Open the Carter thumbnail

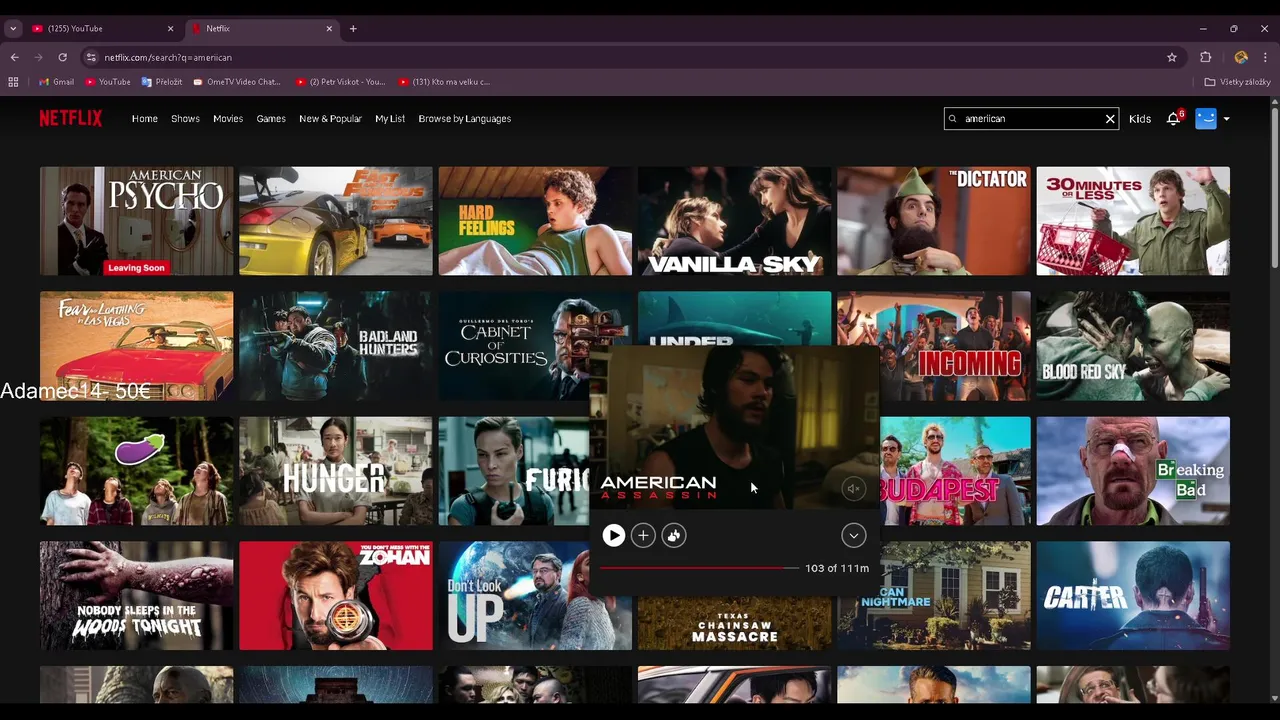coord(1133,596)
